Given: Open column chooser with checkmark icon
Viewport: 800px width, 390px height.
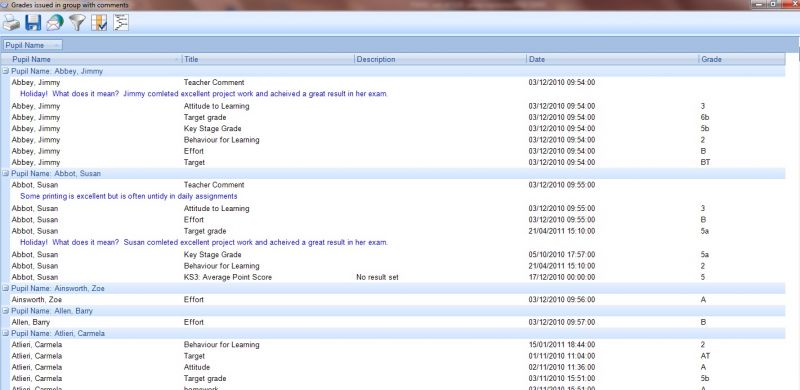Looking at the screenshot, I should point(99,23).
